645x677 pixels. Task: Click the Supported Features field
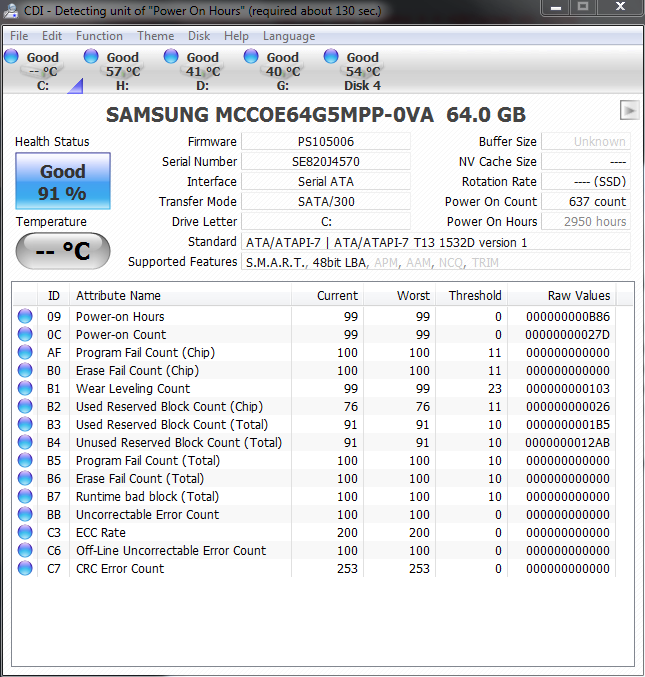[436, 262]
